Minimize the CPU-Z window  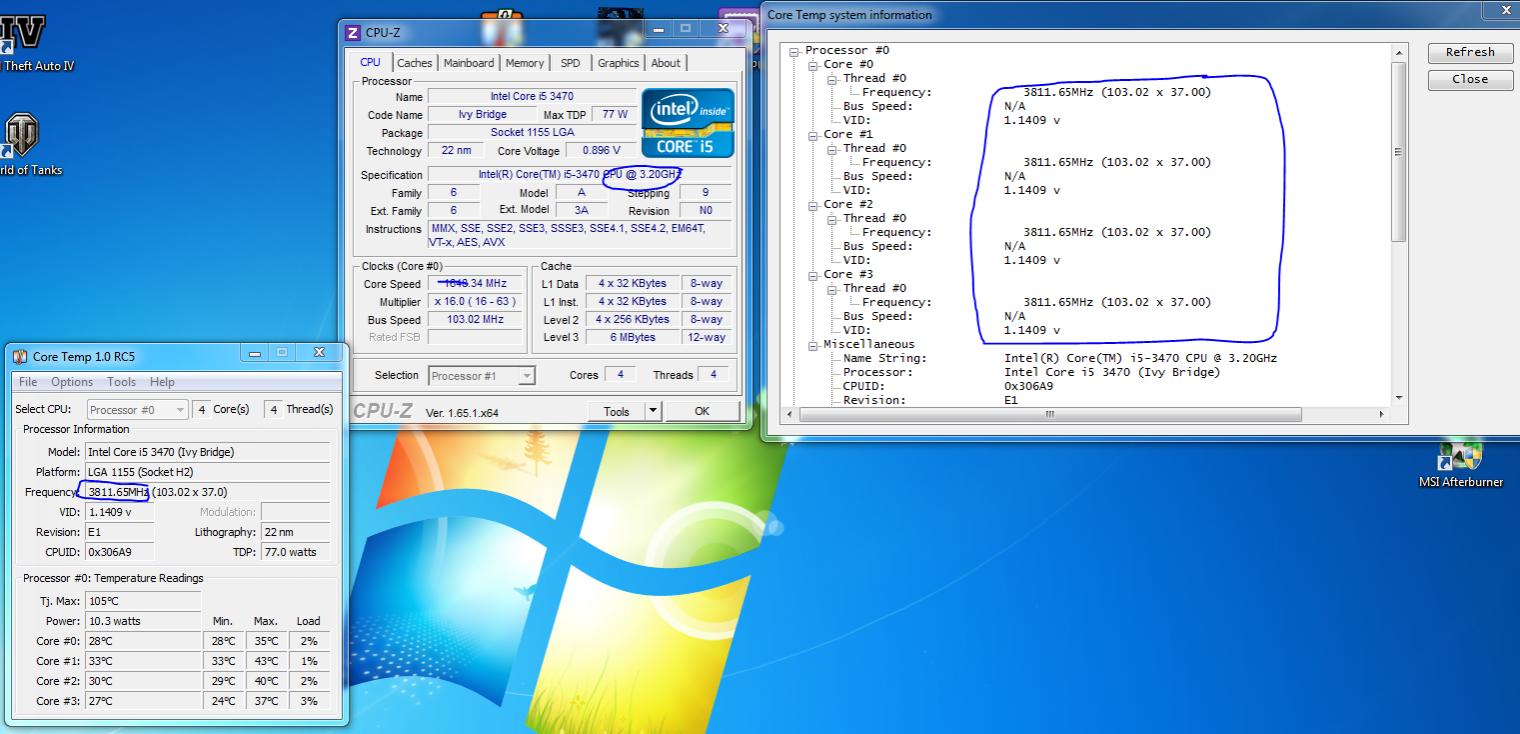click(x=659, y=29)
